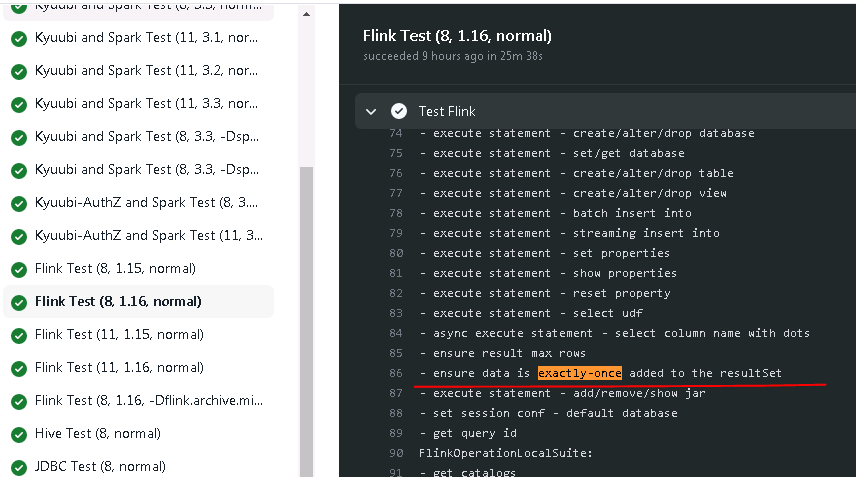Click Test Flink step header title
Viewport: 856px width, 477px height.
pyautogui.click(x=447, y=111)
